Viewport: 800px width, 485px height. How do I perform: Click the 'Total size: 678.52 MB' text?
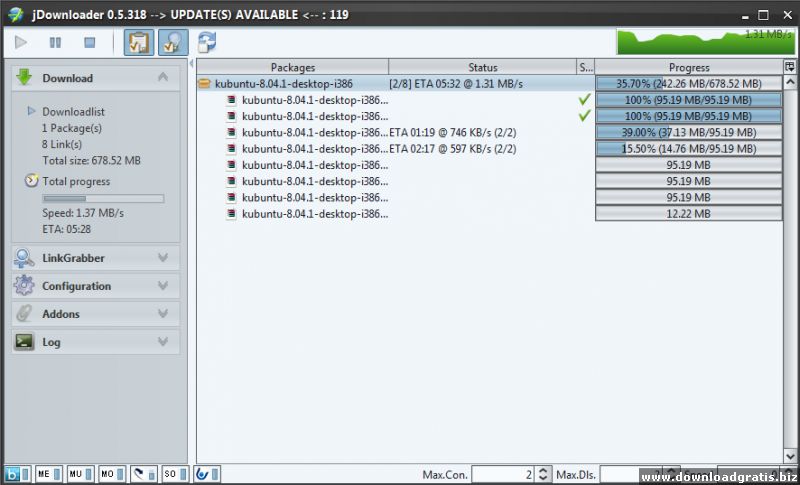[x=91, y=161]
